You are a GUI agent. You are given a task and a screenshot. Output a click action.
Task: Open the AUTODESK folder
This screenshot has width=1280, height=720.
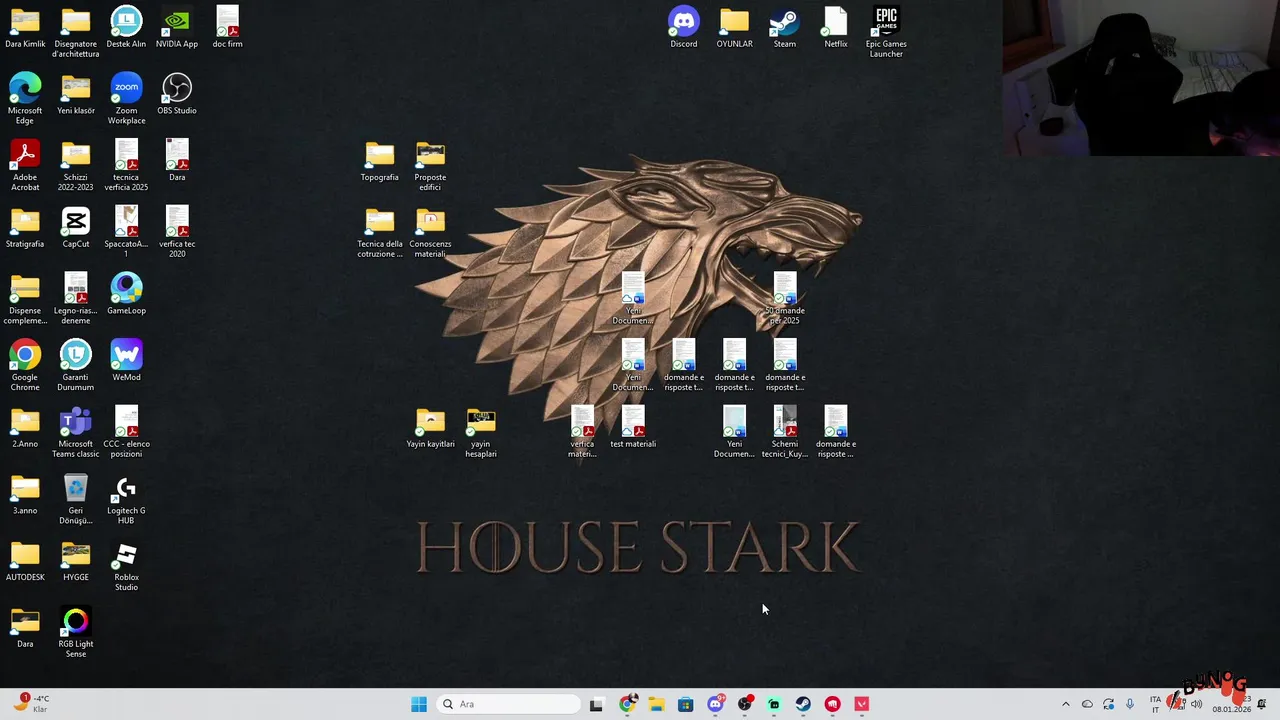[25, 561]
